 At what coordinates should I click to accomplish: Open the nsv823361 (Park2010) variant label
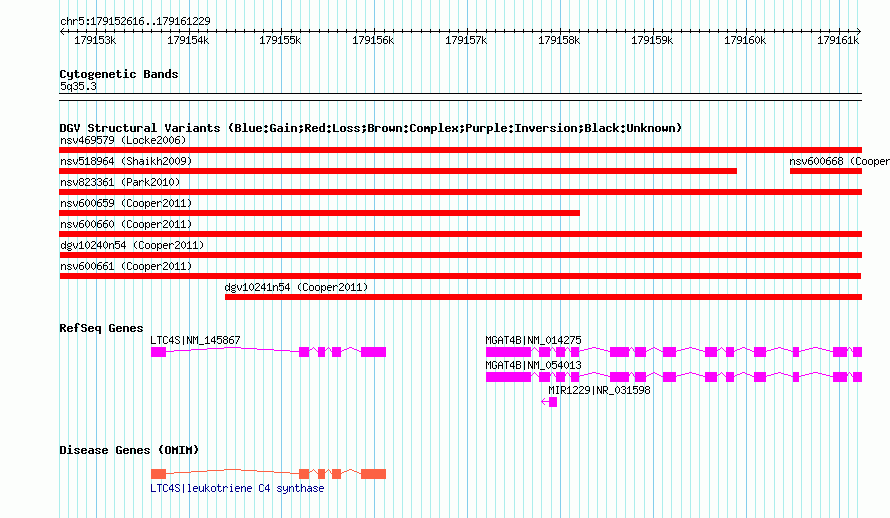120,182
